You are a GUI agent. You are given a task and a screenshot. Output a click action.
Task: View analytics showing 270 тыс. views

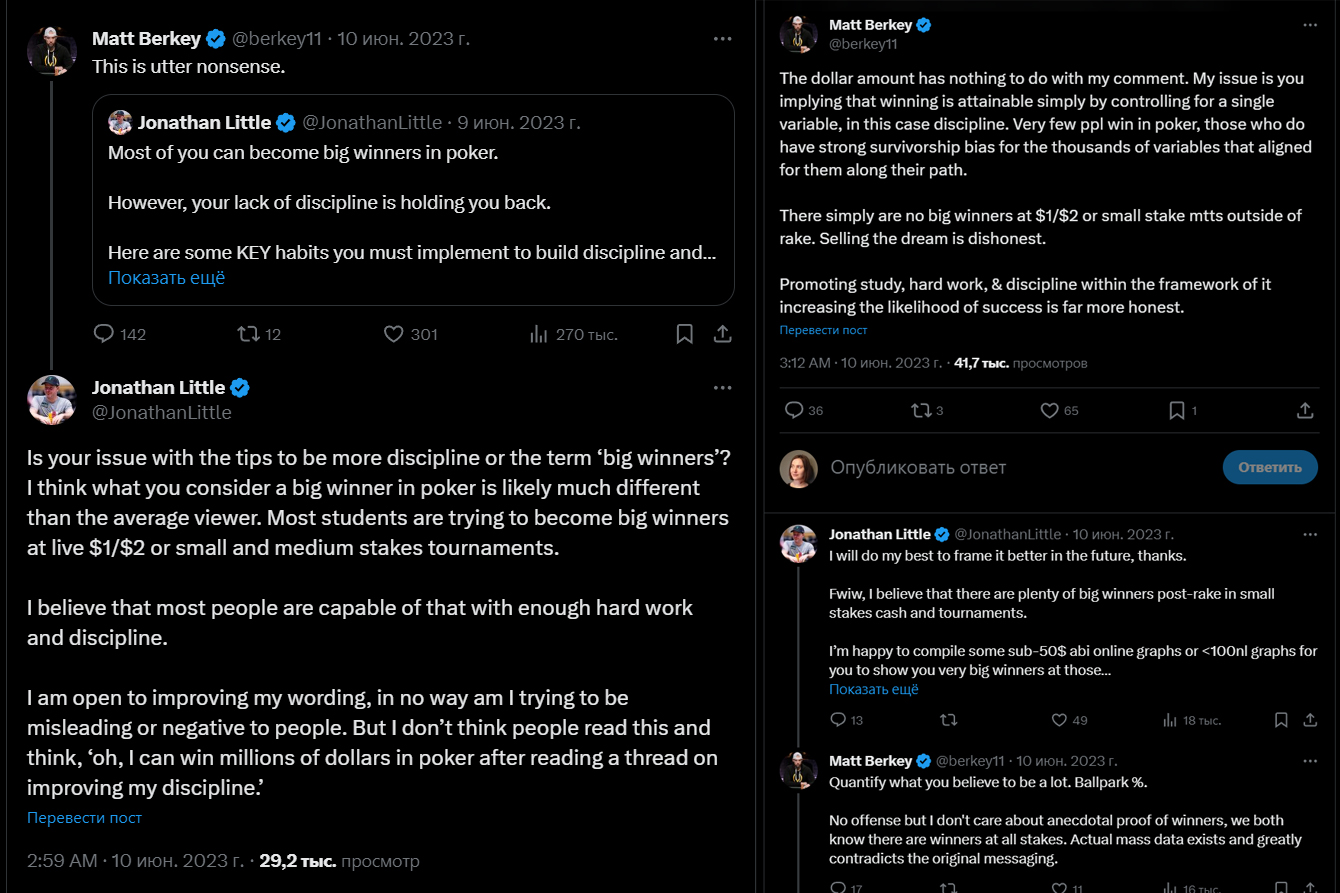click(538, 334)
